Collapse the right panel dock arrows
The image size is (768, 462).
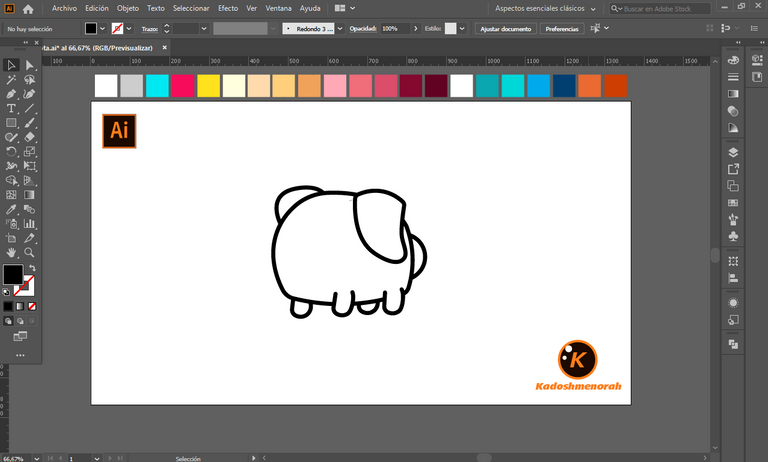click(761, 43)
